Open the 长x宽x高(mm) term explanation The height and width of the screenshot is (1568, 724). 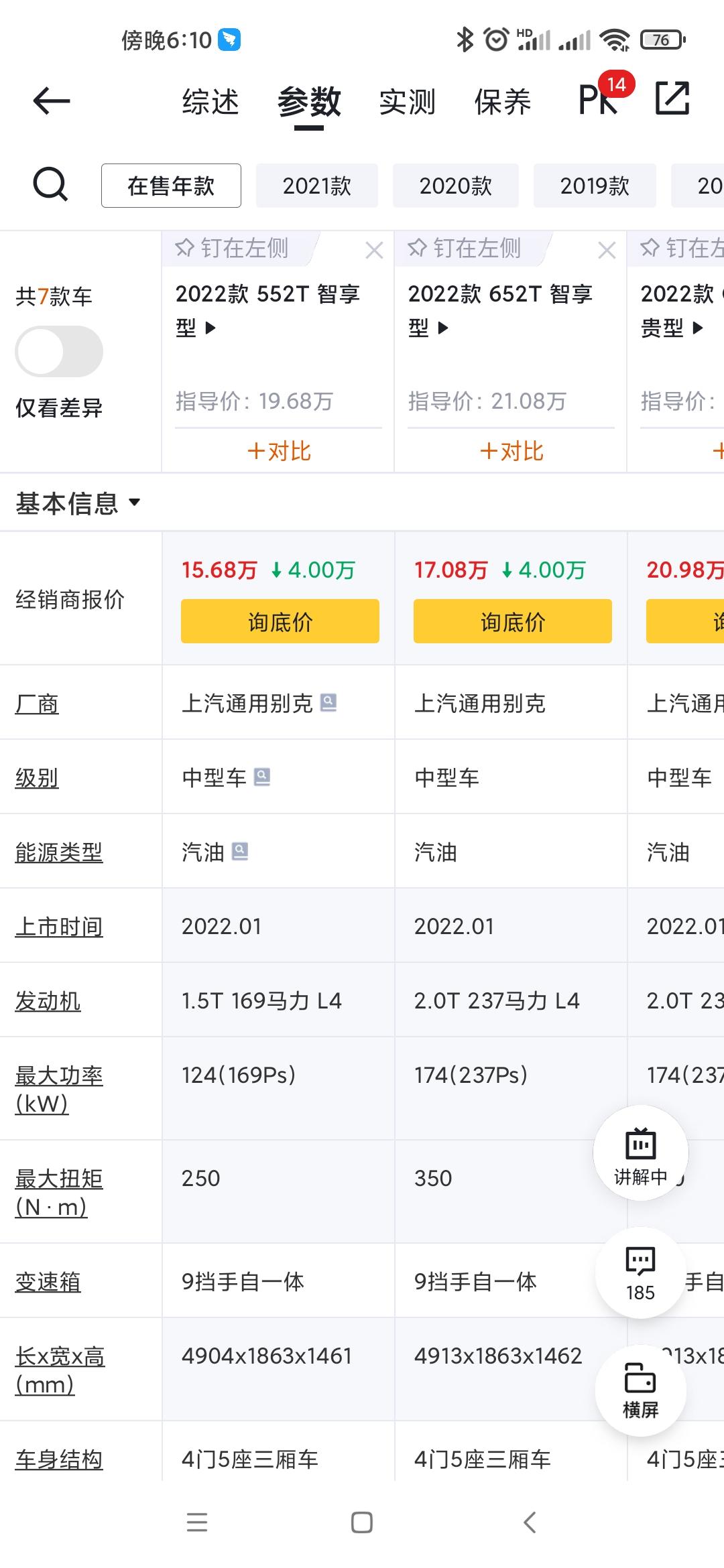coord(60,1370)
